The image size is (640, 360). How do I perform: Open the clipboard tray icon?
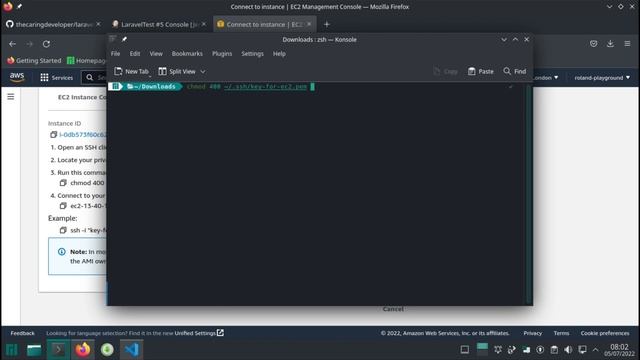[554, 350]
